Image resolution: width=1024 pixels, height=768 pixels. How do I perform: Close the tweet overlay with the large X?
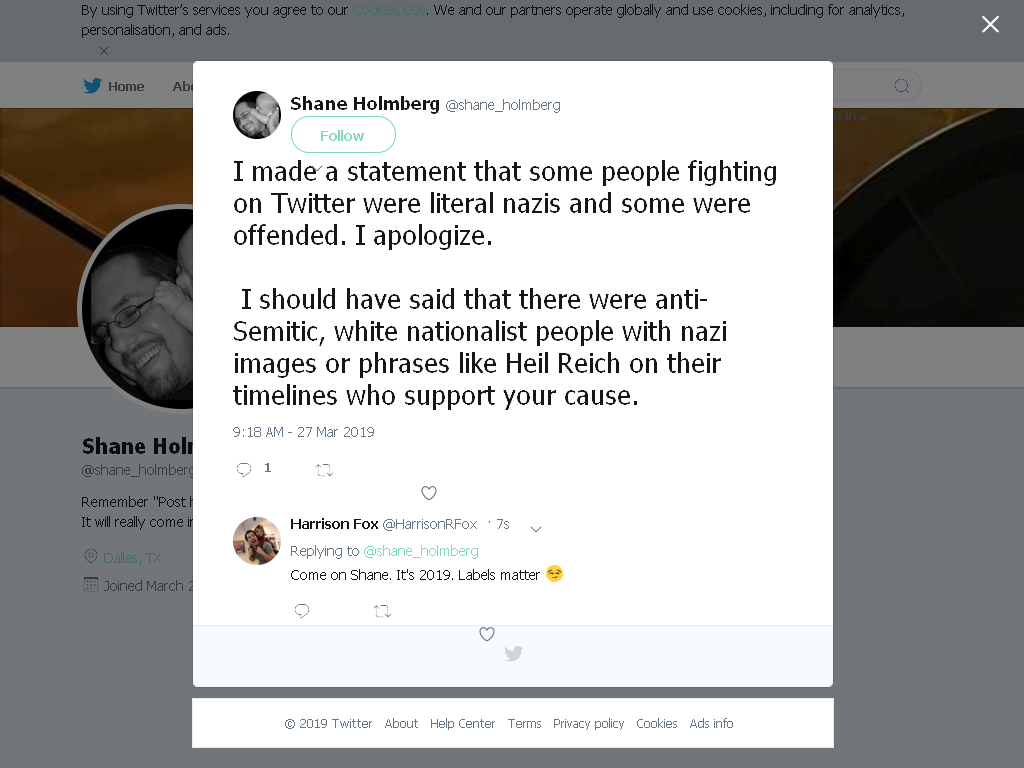(x=990, y=24)
